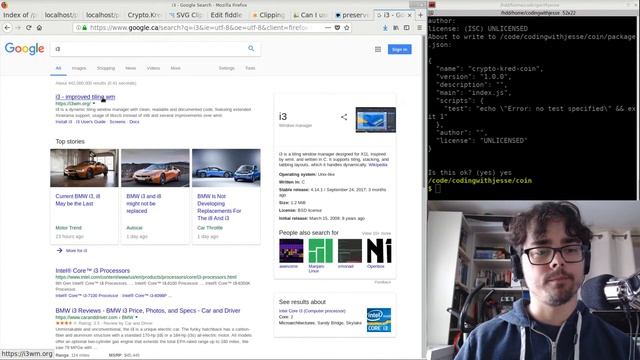Click the terminal prompt cursor in terminal window

[438, 189]
